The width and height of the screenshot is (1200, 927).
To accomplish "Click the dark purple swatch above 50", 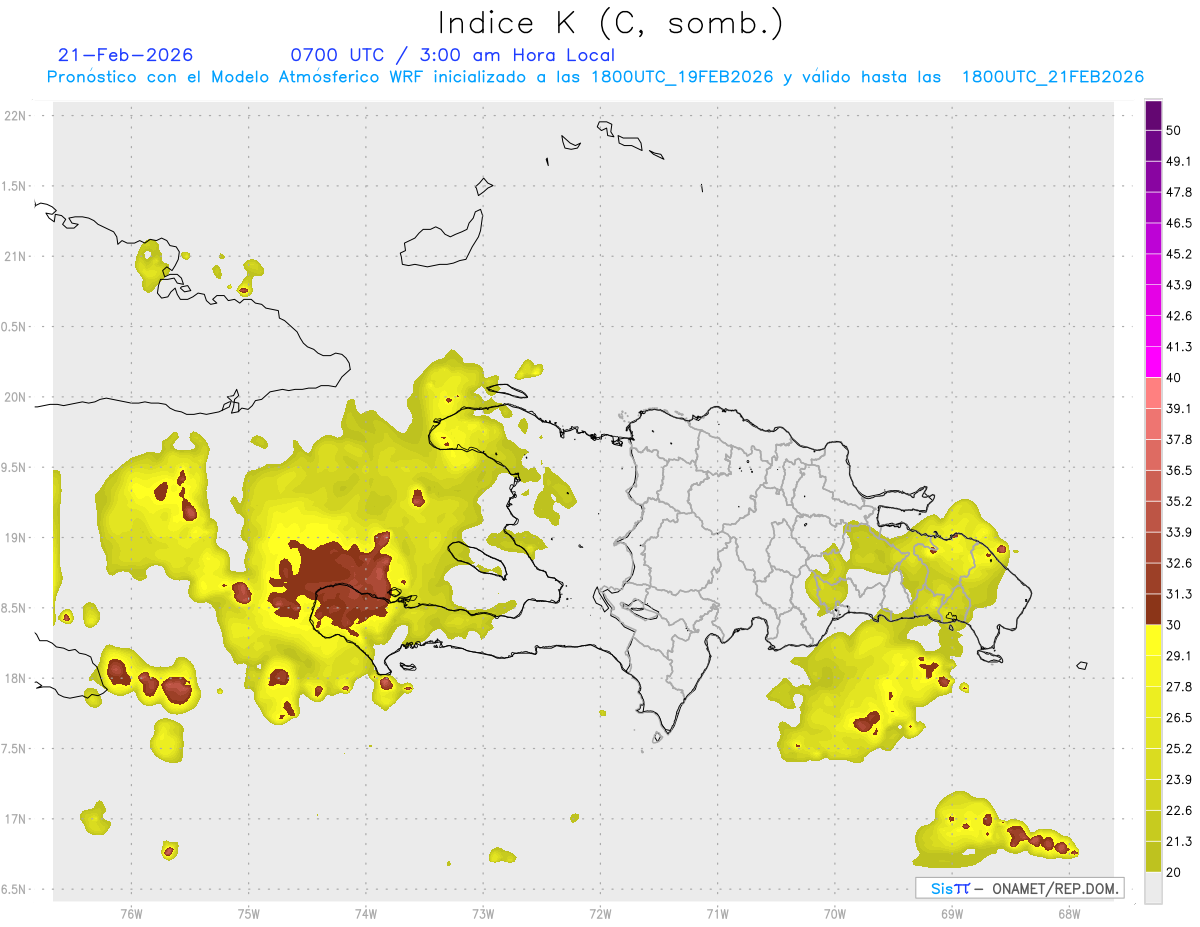I will (x=1153, y=115).
